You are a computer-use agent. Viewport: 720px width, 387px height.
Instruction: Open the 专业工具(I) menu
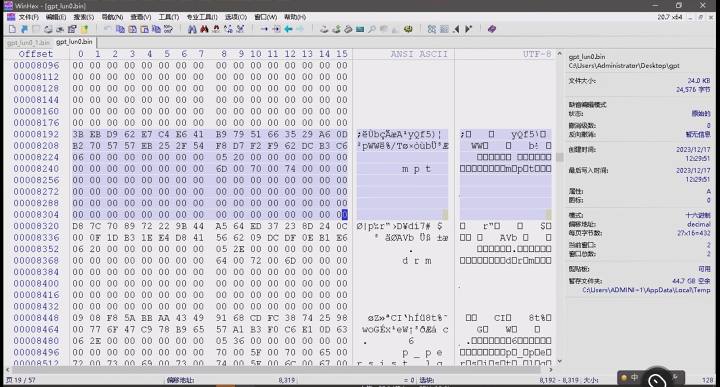click(x=202, y=17)
